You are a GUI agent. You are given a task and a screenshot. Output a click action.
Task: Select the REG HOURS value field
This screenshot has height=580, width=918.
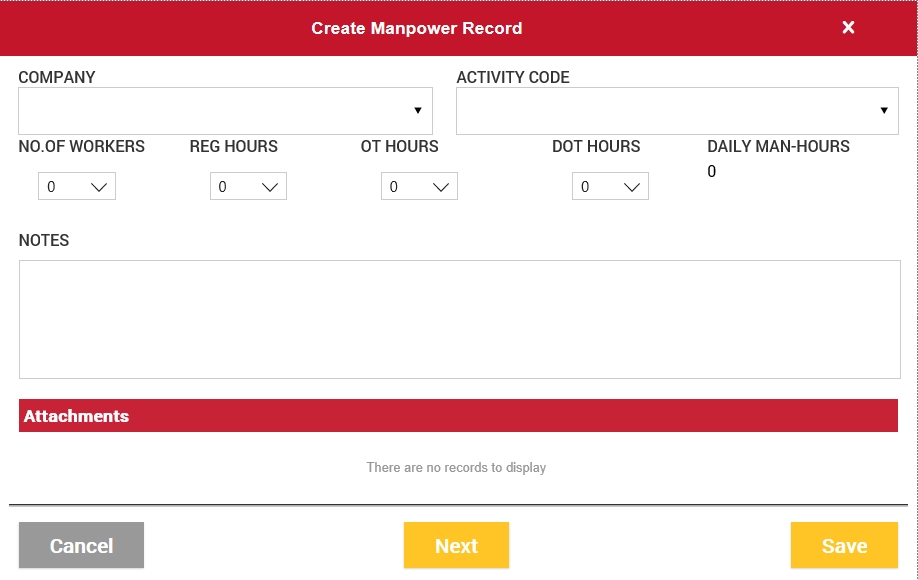coord(231,187)
